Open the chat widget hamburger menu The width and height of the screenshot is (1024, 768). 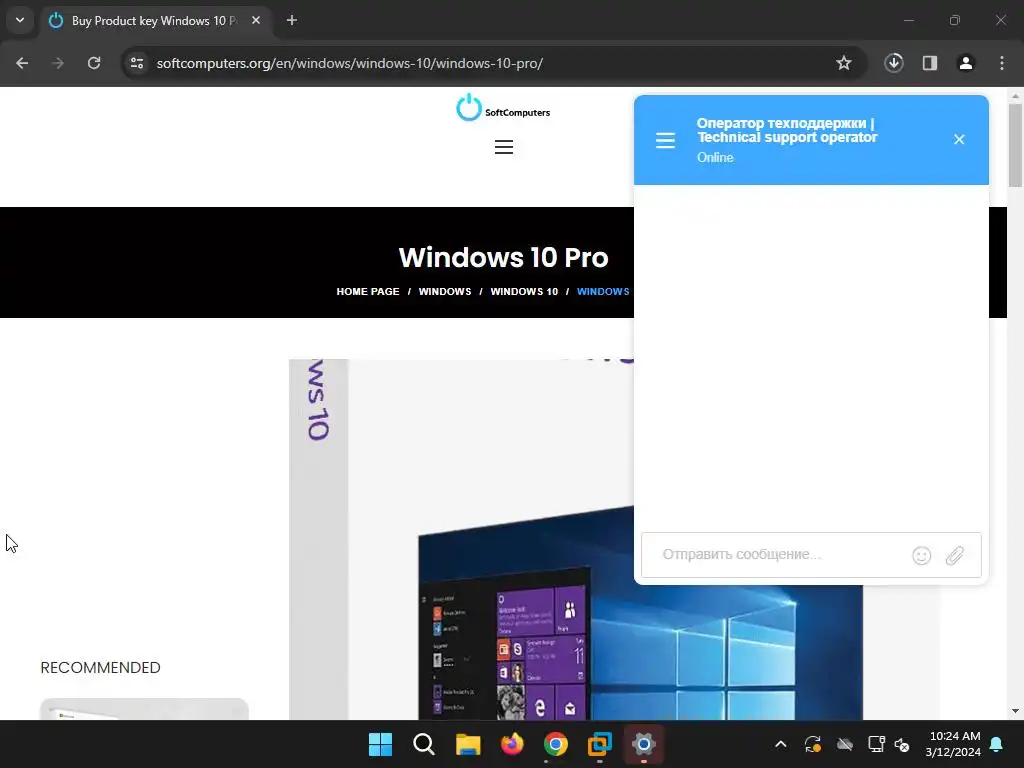coord(665,140)
